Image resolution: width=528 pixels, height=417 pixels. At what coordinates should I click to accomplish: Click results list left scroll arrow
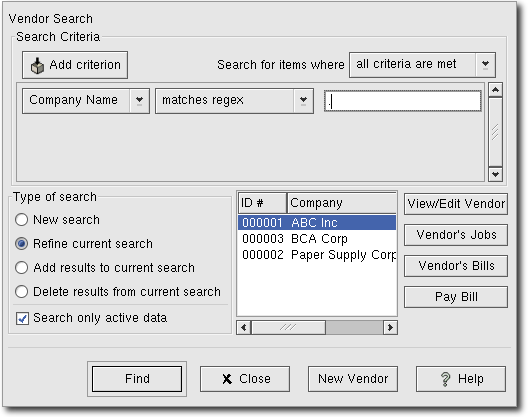(244, 327)
